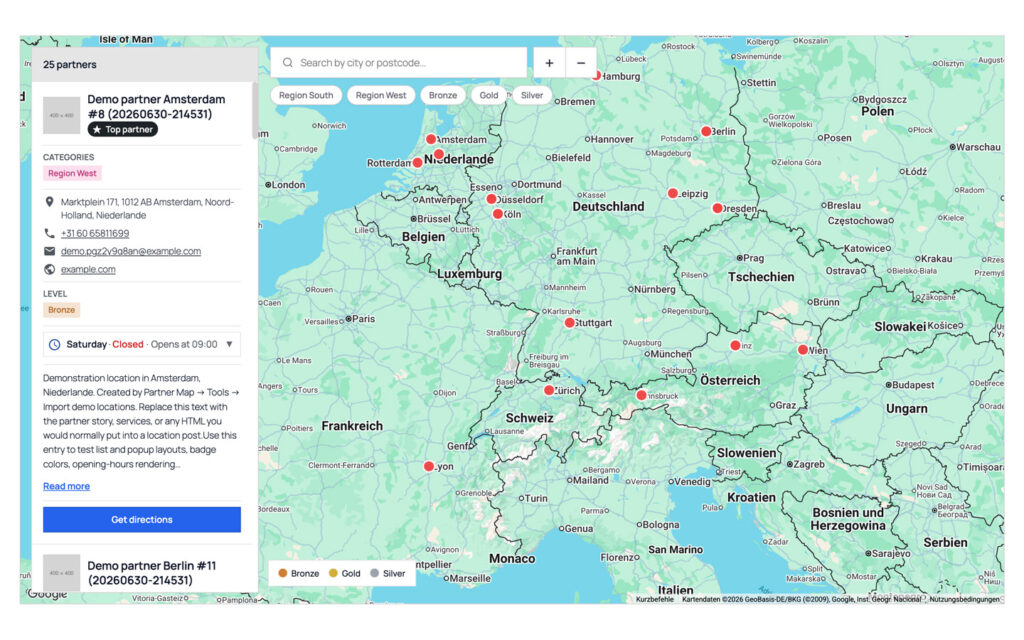Zoom in with the plus button

click(x=549, y=63)
